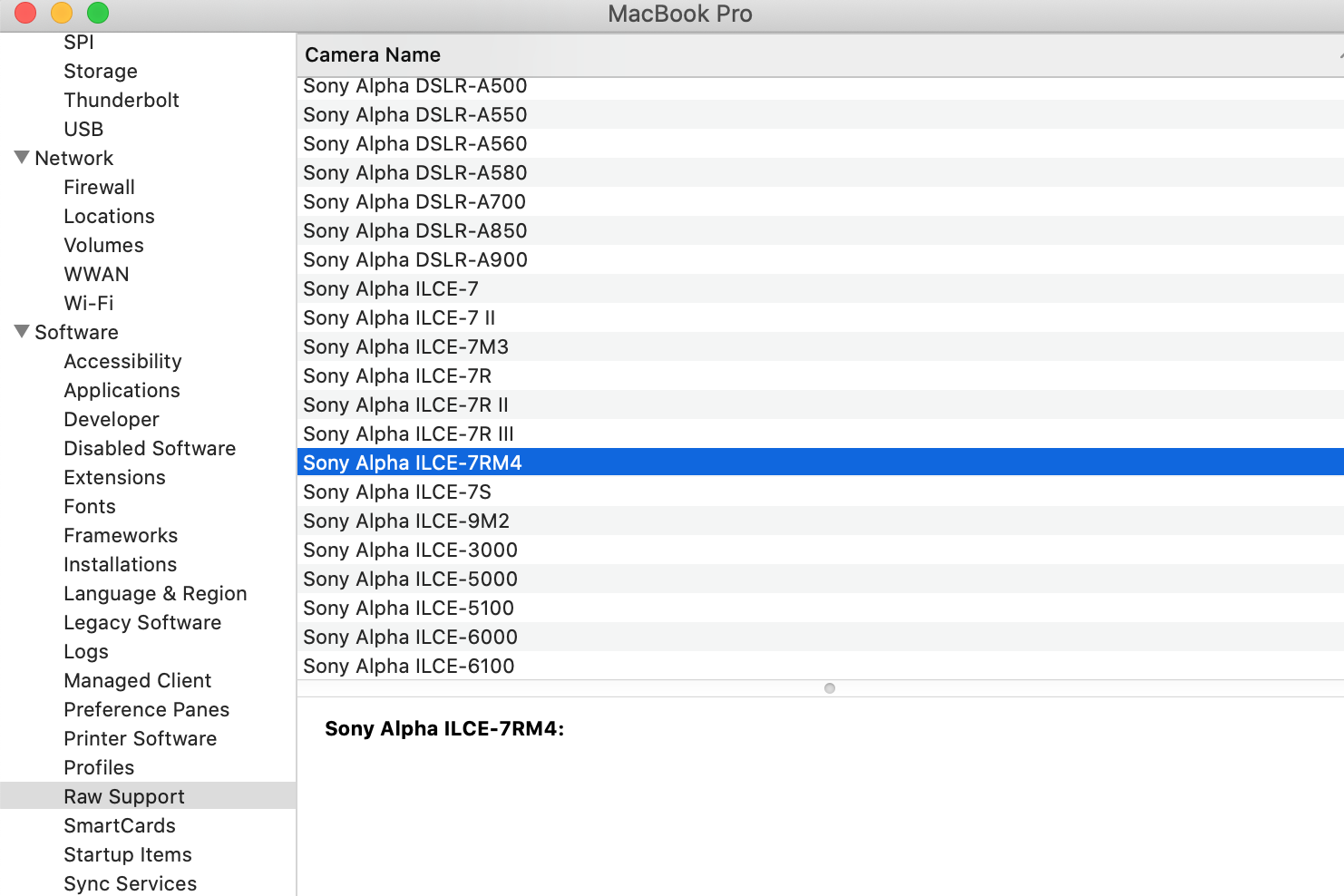The width and height of the screenshot is (1344, 896).
Task: Open Sync Services in the sidebar
Action: (x=130, y=883)
